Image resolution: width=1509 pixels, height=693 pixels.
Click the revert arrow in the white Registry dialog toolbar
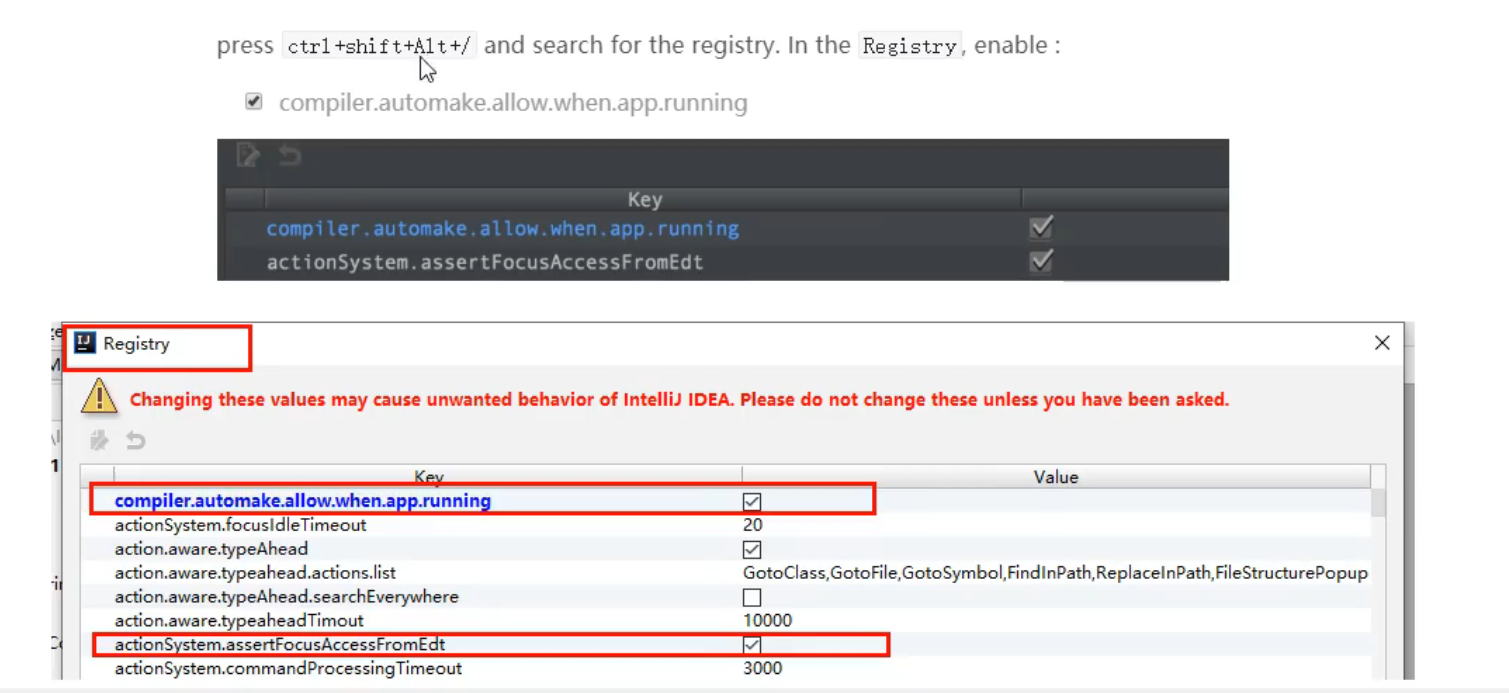[135, 440]
